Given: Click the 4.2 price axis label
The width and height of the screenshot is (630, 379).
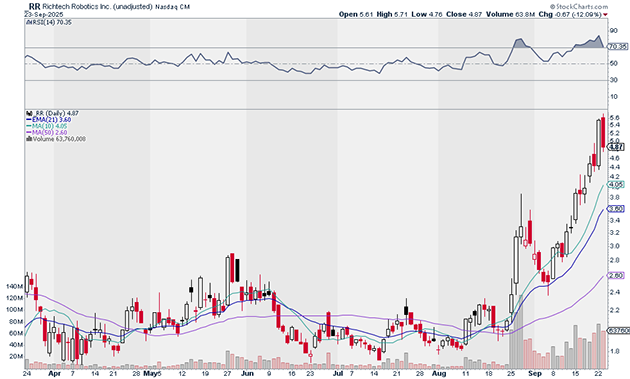Looking at the screenshot, I should coord(614,177).
